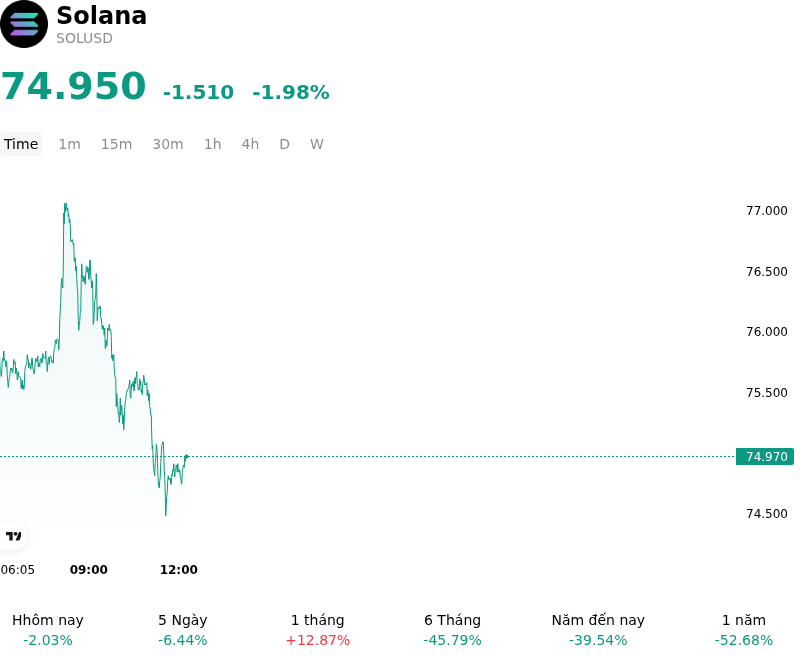Screen dimensions: 800x660
Task: Click the 12:00 time axis marker
Action: click(179, 570)
